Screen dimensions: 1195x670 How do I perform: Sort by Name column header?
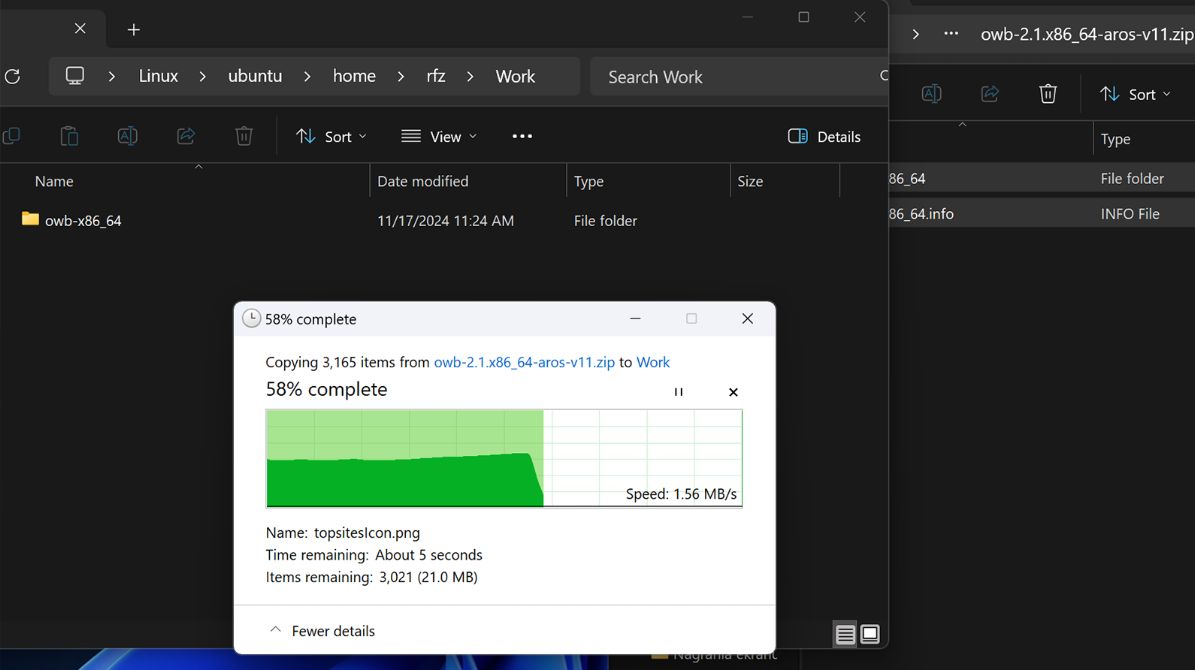54,181
